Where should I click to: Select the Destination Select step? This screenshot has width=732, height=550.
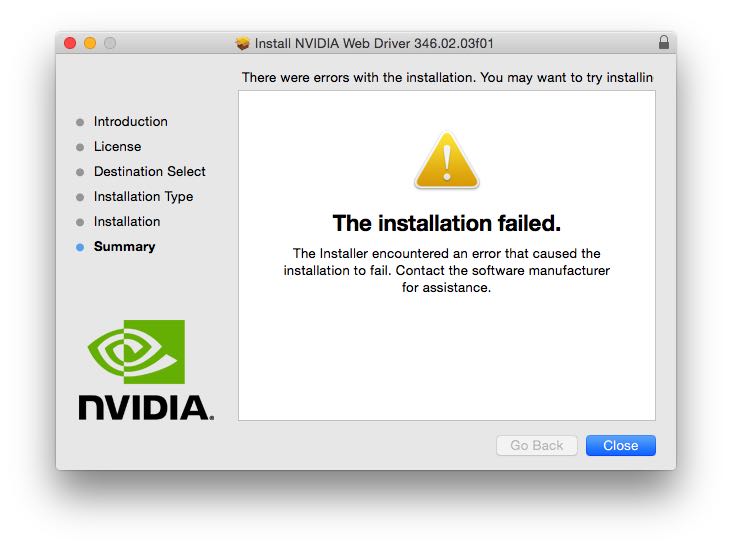pyautogui.click(x=149, y=171)
